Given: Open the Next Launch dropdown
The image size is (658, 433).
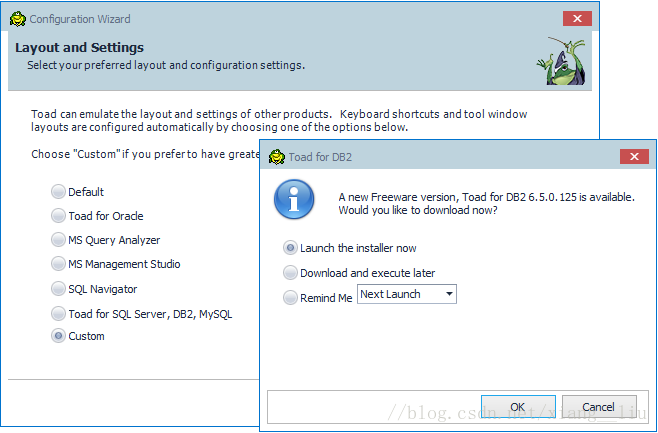Looking at the screenshot, I should point(407,294).
